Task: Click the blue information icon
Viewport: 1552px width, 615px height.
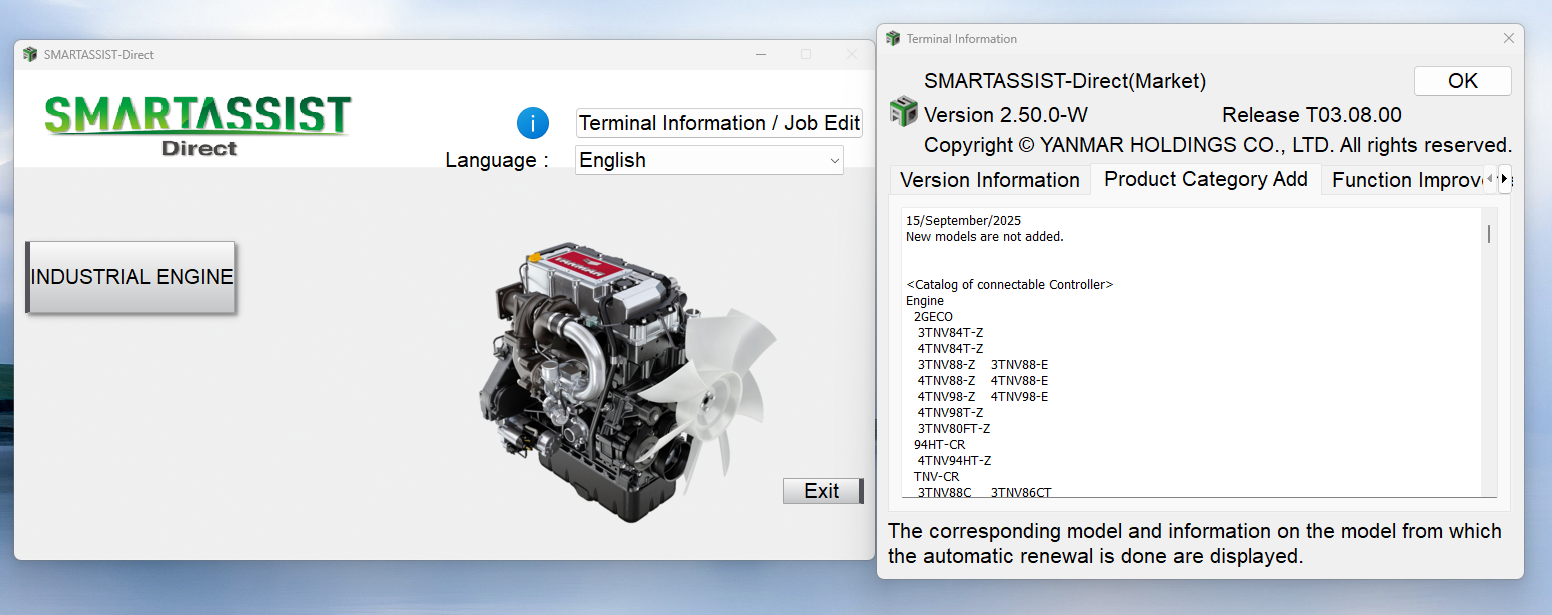Action: (x=533, y=123)
